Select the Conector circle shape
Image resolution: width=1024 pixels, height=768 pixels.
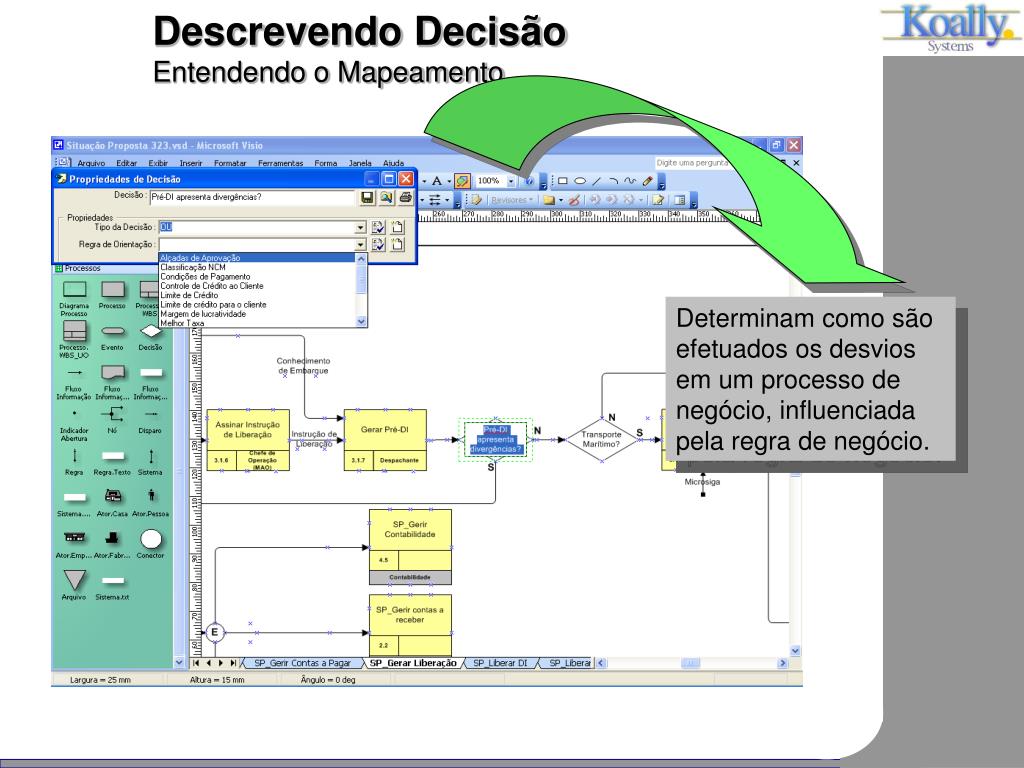[150, 539]
